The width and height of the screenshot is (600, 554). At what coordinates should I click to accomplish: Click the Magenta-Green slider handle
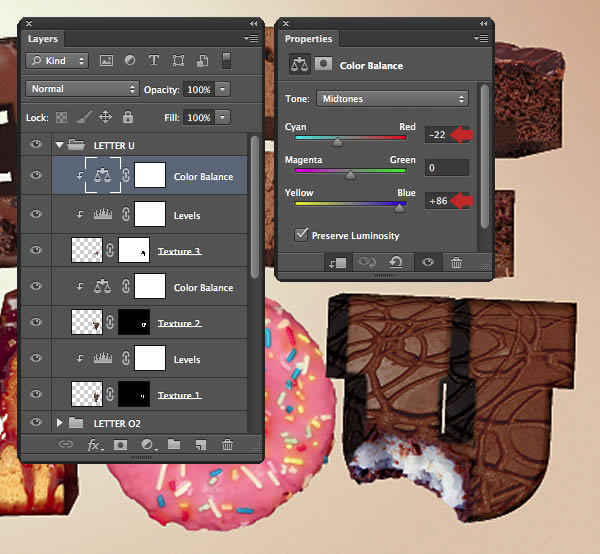point(350,175)
